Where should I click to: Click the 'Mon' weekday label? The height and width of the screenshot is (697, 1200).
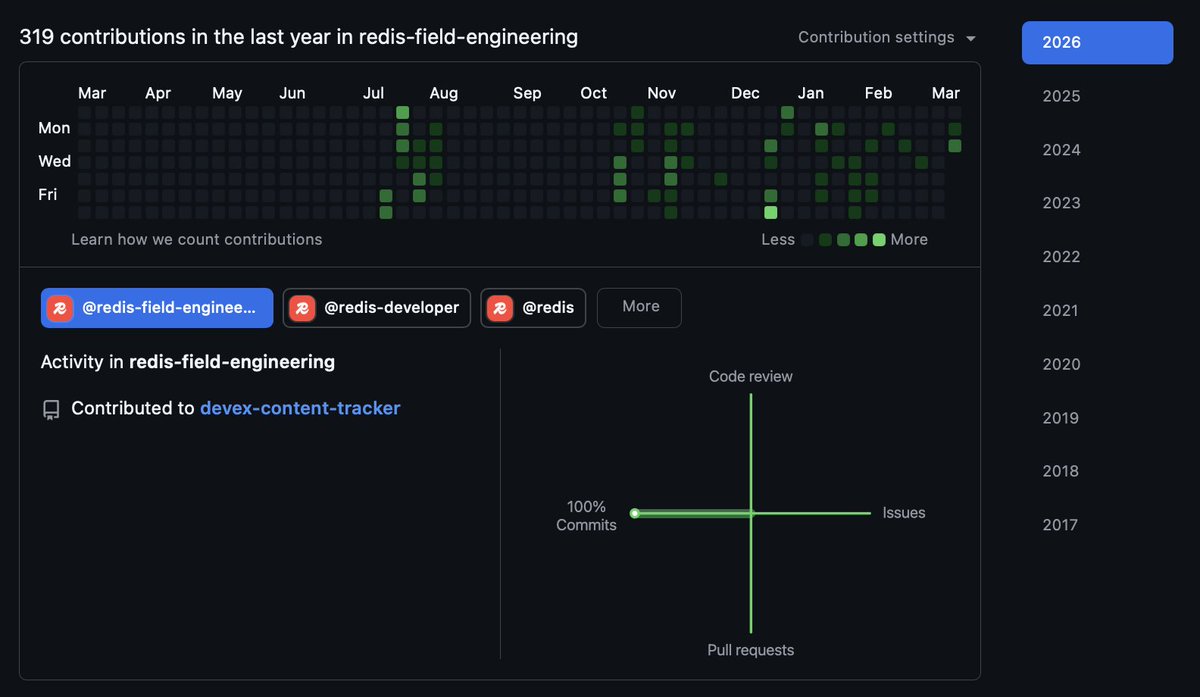tap(54, 128)
